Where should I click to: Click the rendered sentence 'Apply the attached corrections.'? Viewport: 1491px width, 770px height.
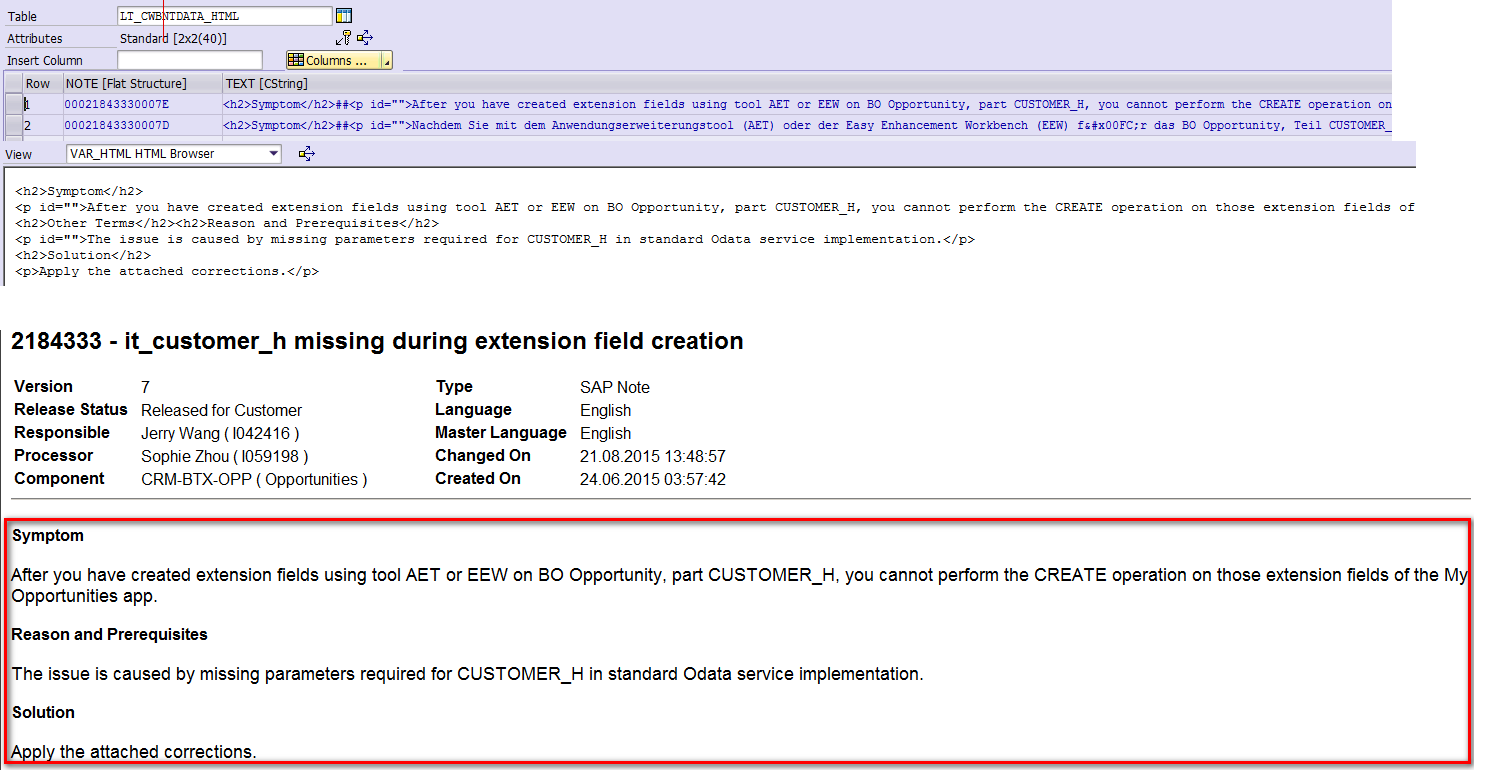click(x=134, y=751)
